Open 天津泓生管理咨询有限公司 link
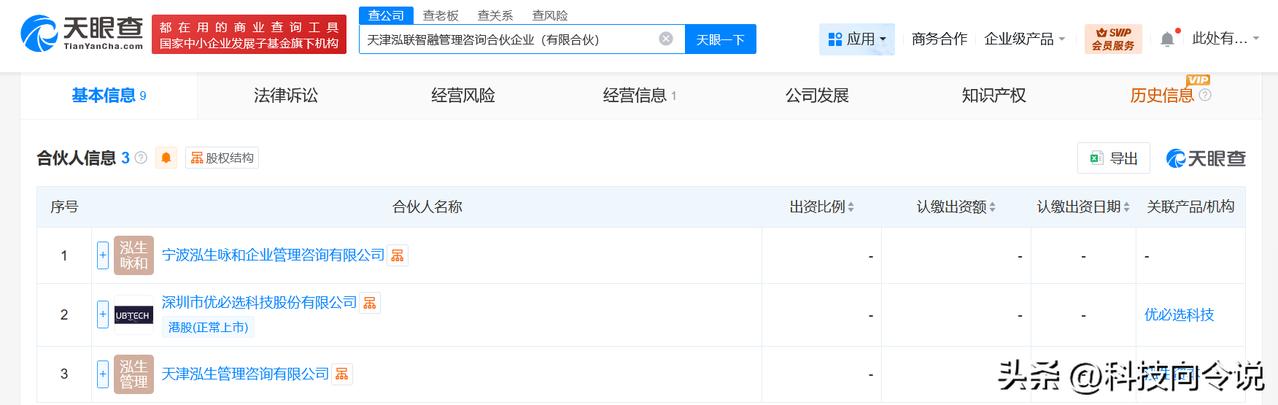Viewport: 1278px width, 405px height. [x=245, y=374]
